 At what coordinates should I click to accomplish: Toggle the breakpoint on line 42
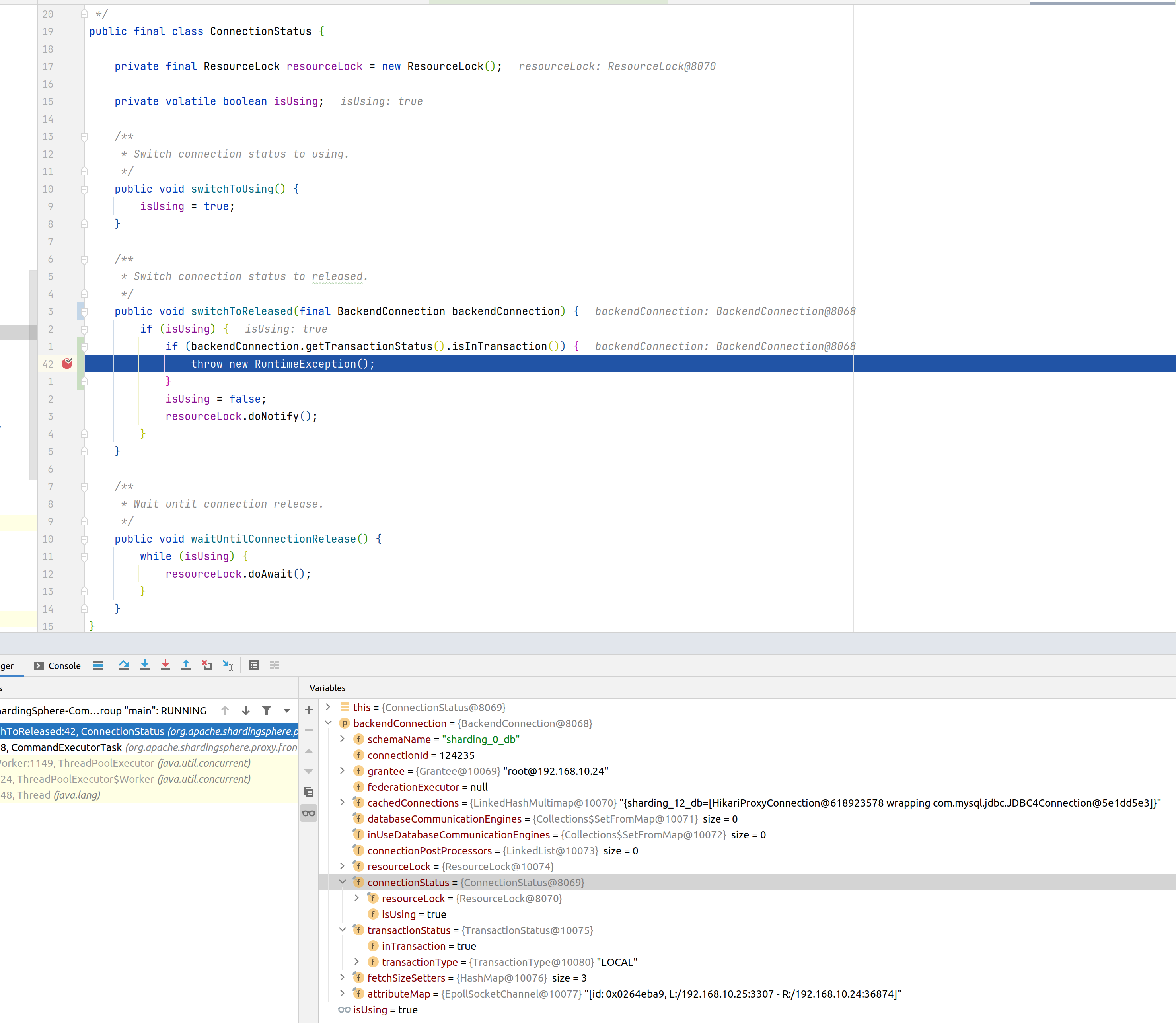tap(67, 364)
